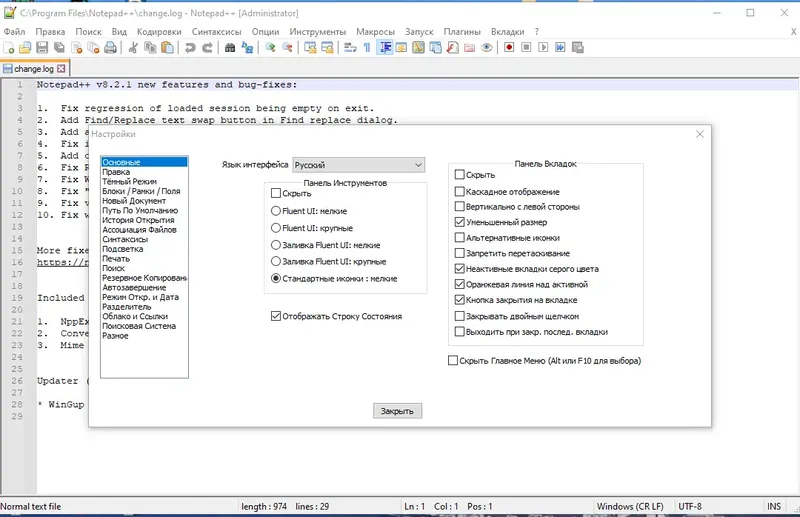This screenshot has width=800, height=517.
Task: Enable Скрыть checkbox in Панель Инструментов
Action: coord(276,193)
